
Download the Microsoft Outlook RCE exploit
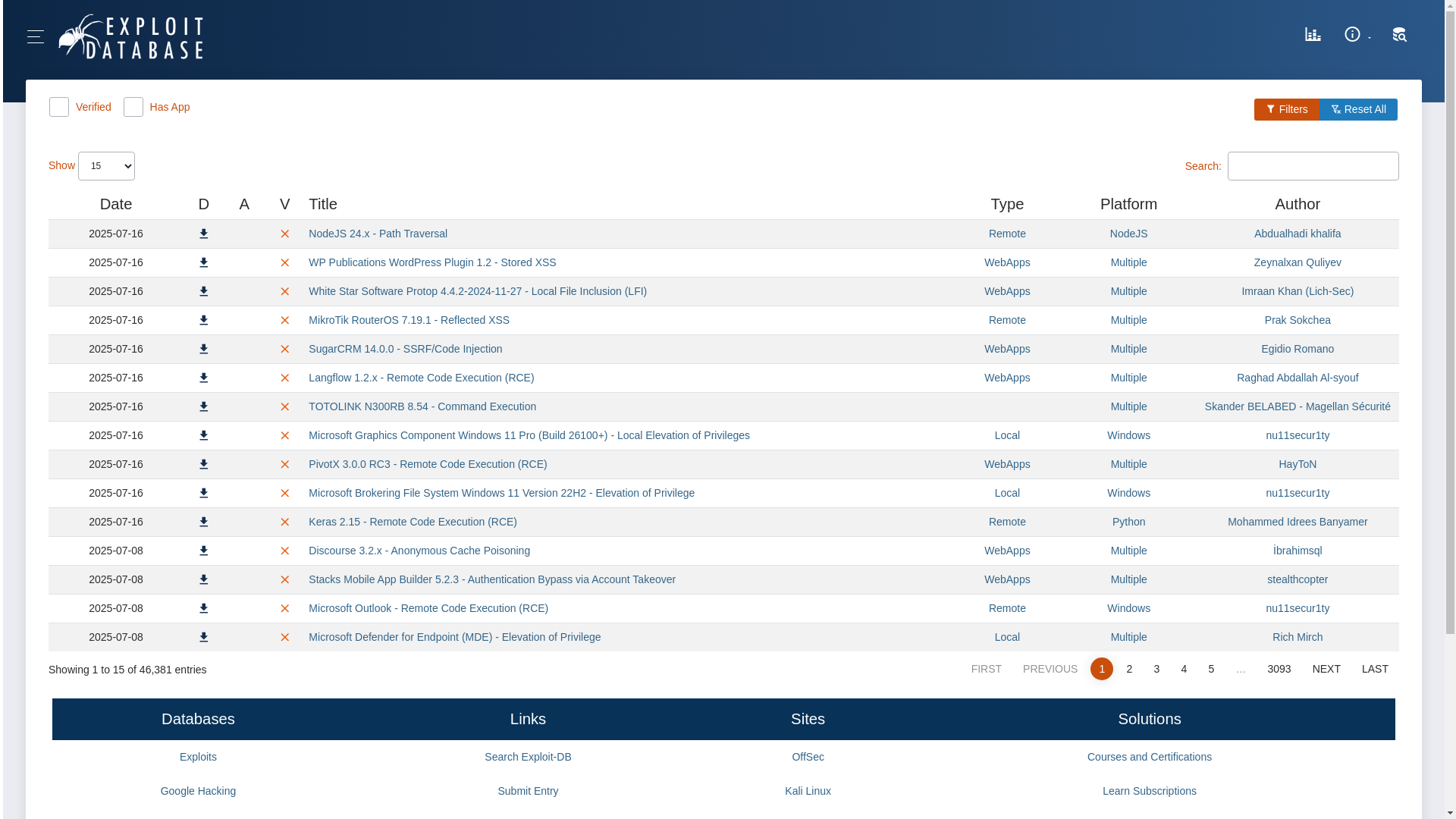click(x=203, y=609)
